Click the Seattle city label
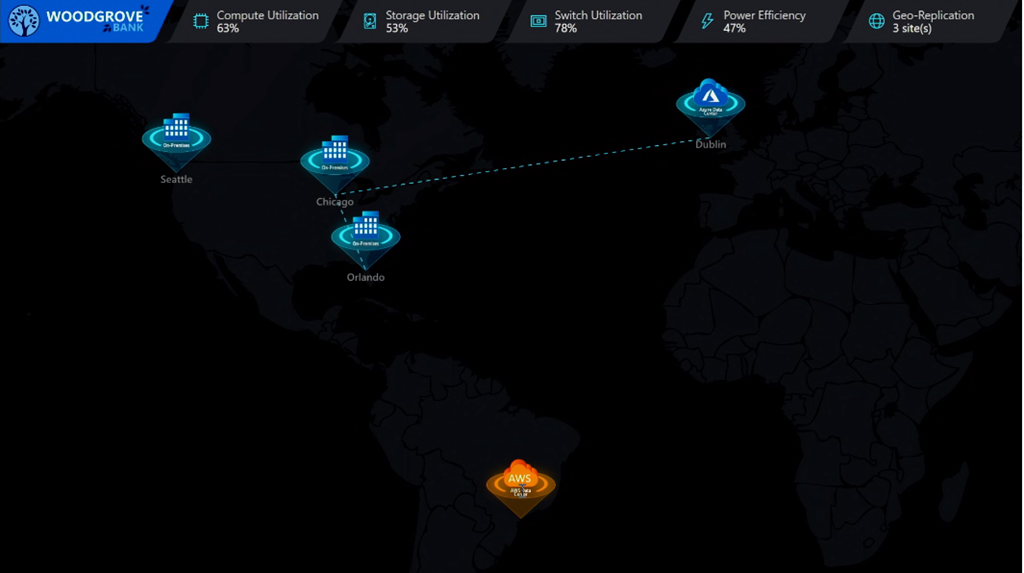1024x573 pixels. 176,179
